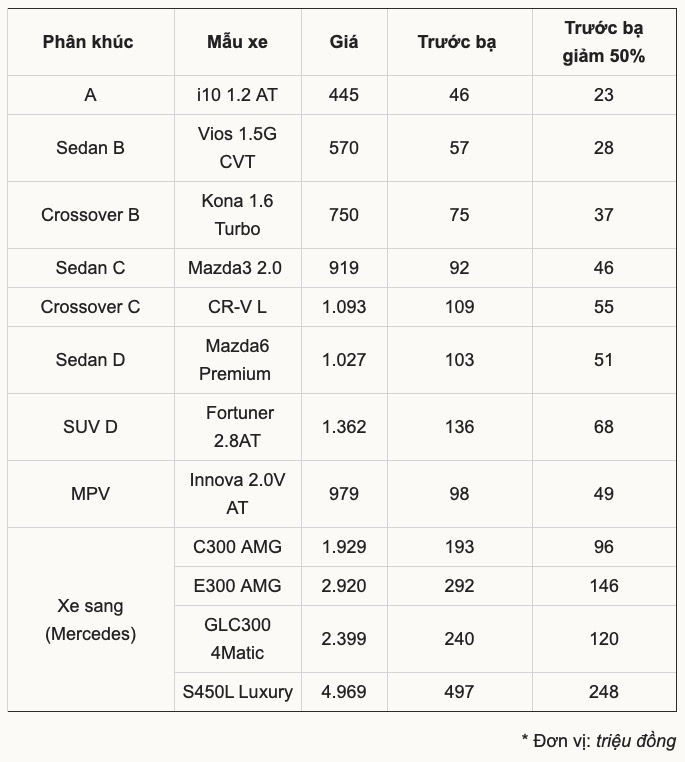The height and width of the screenshot is (762, 685).
Task: Click the price 4.969 cell
Action: pyautogui.click(x=344, y=691)
